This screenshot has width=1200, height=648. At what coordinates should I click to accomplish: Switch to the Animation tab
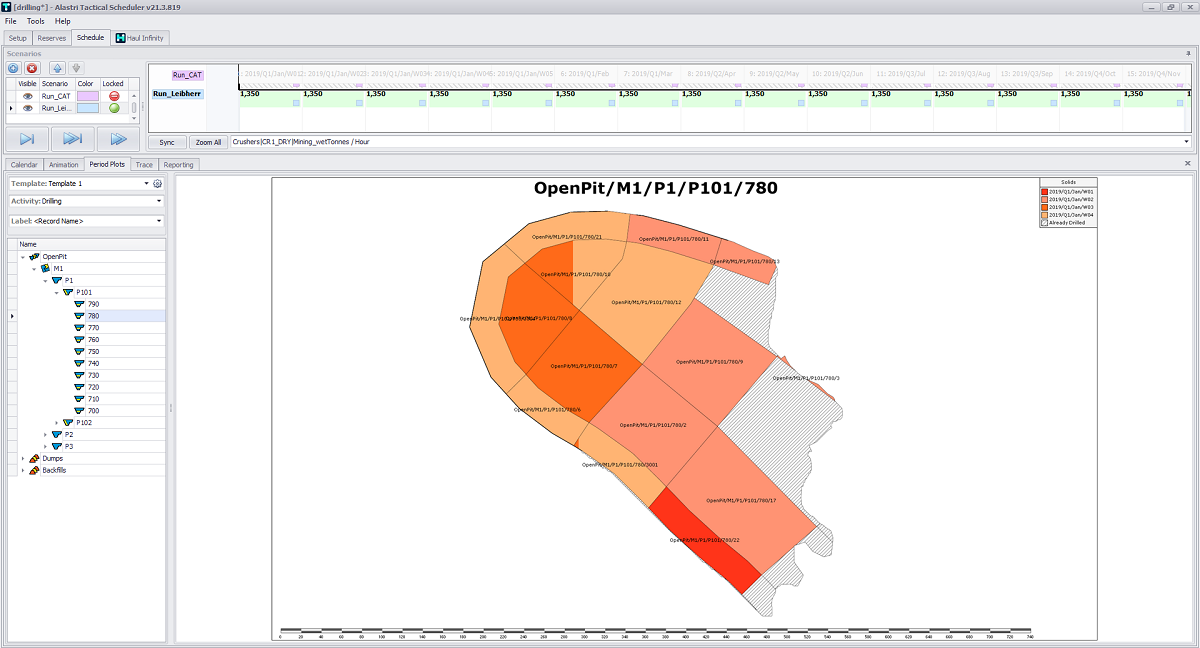63,164
